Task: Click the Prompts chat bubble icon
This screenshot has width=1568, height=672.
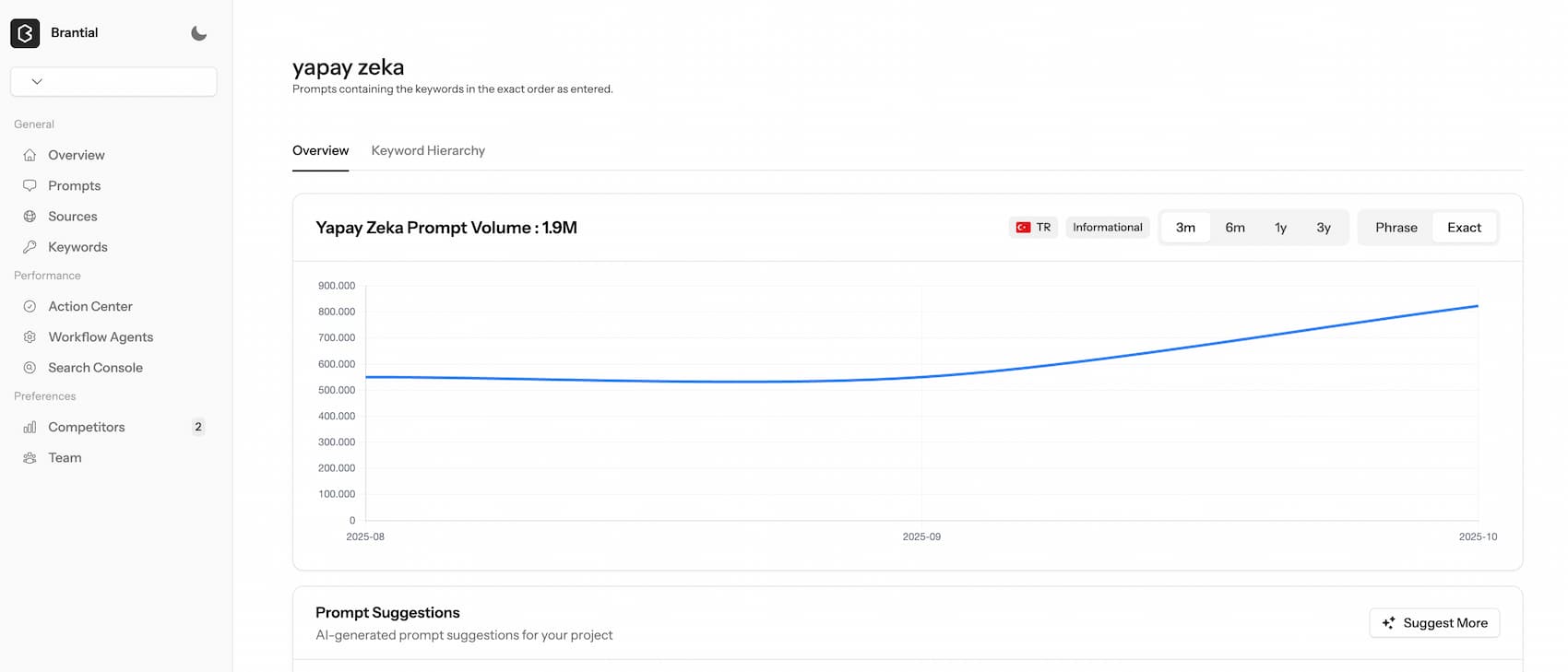Action: click(30, 185)
